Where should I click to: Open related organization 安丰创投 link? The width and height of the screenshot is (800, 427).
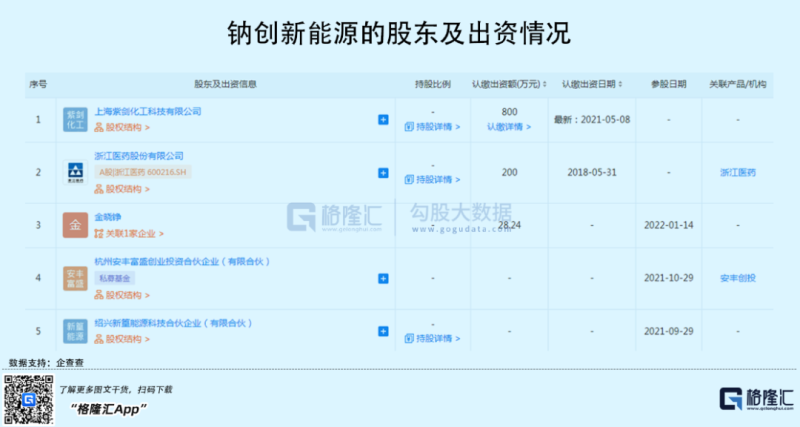738,278
